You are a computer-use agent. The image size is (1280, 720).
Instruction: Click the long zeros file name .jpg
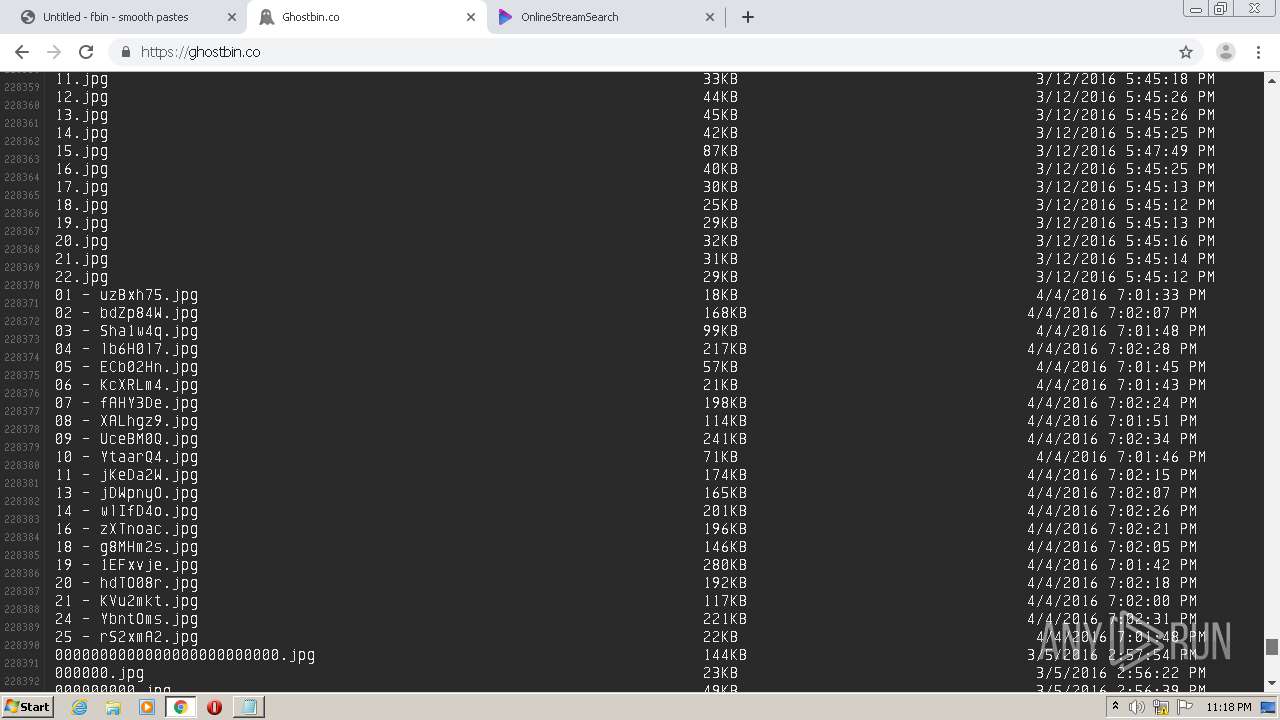point(185,655)
